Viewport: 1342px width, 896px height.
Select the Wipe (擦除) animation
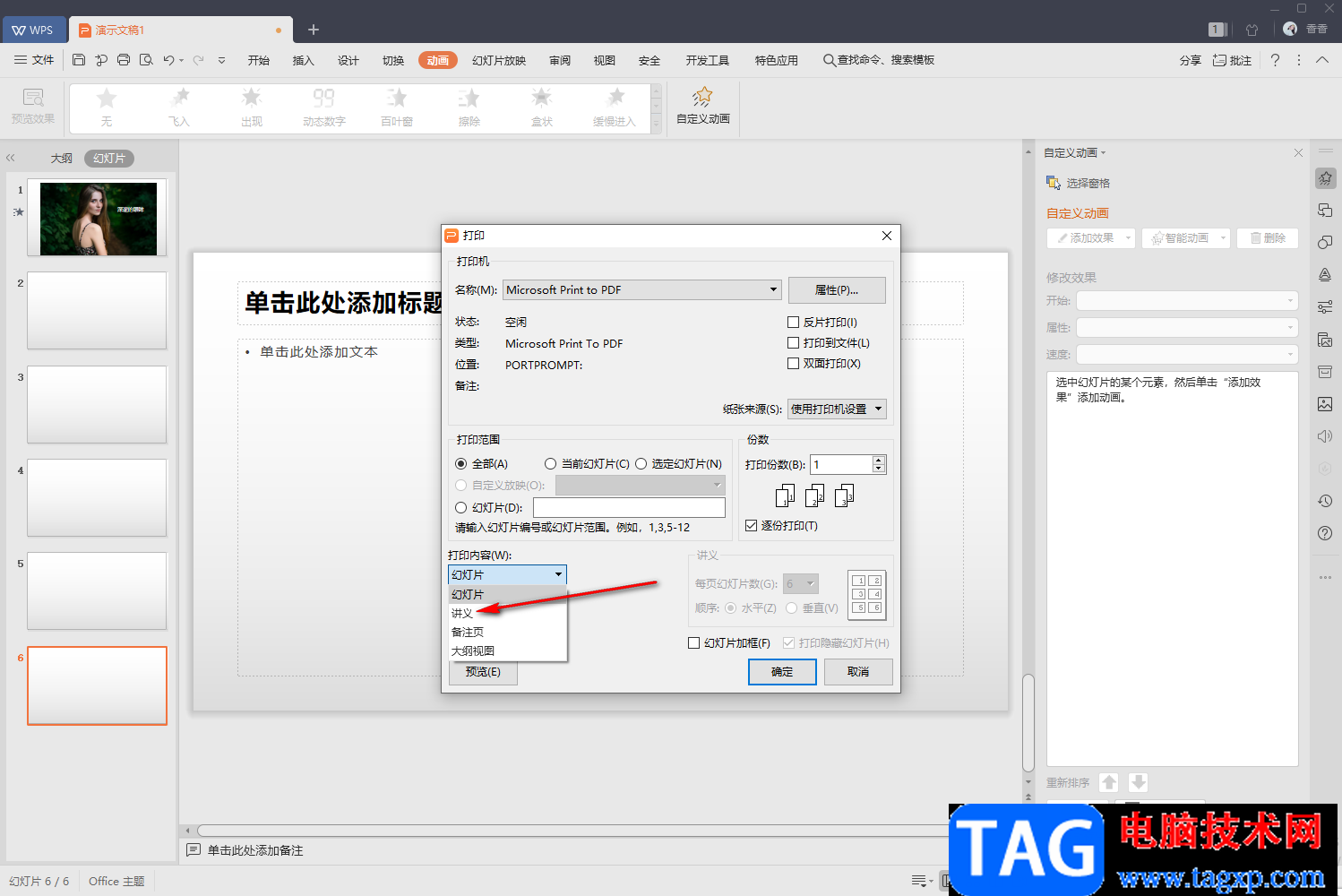(469, 108)
